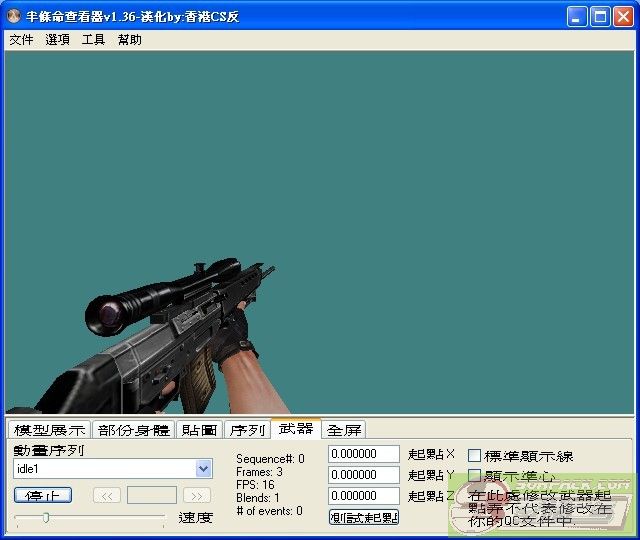Click the next frame >> button

click(x=197, y=495)
